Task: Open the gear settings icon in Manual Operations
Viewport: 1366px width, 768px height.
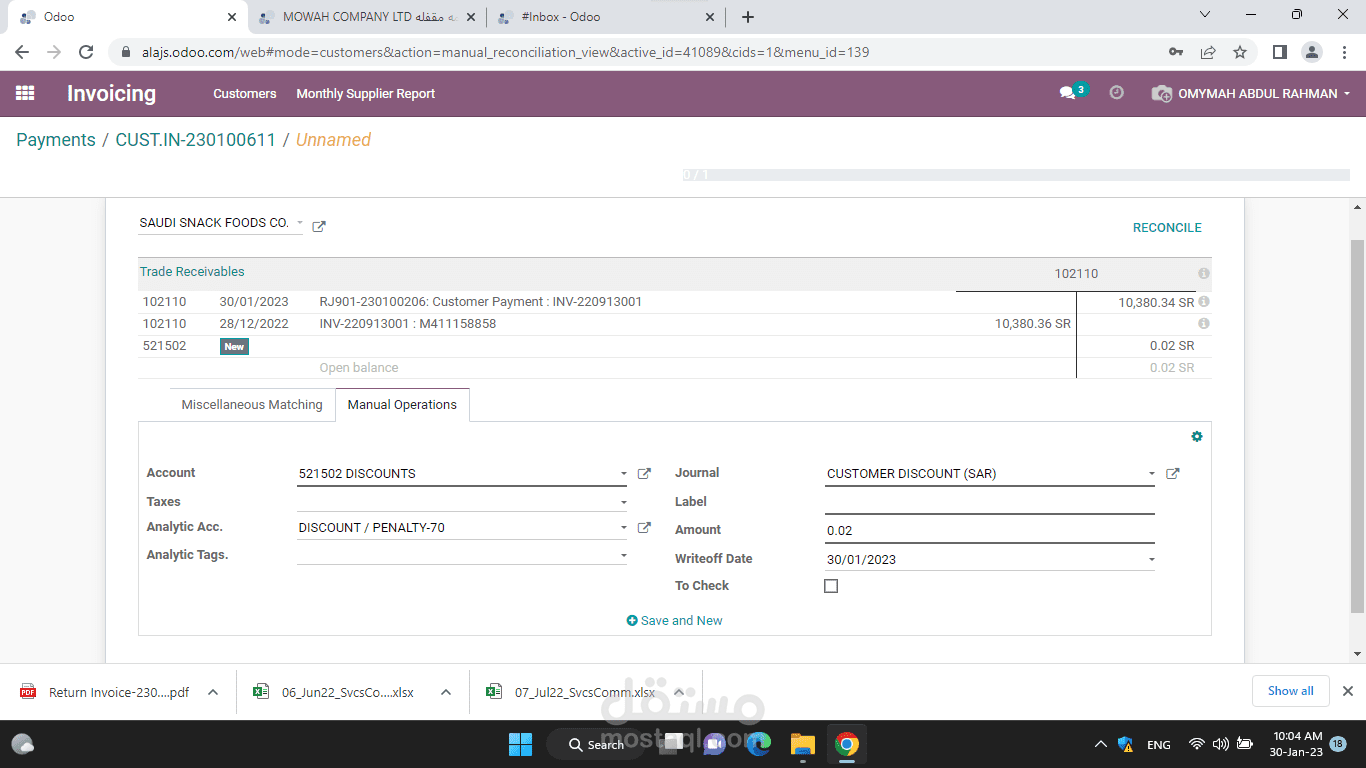Action: click(x=1197, y=437)
